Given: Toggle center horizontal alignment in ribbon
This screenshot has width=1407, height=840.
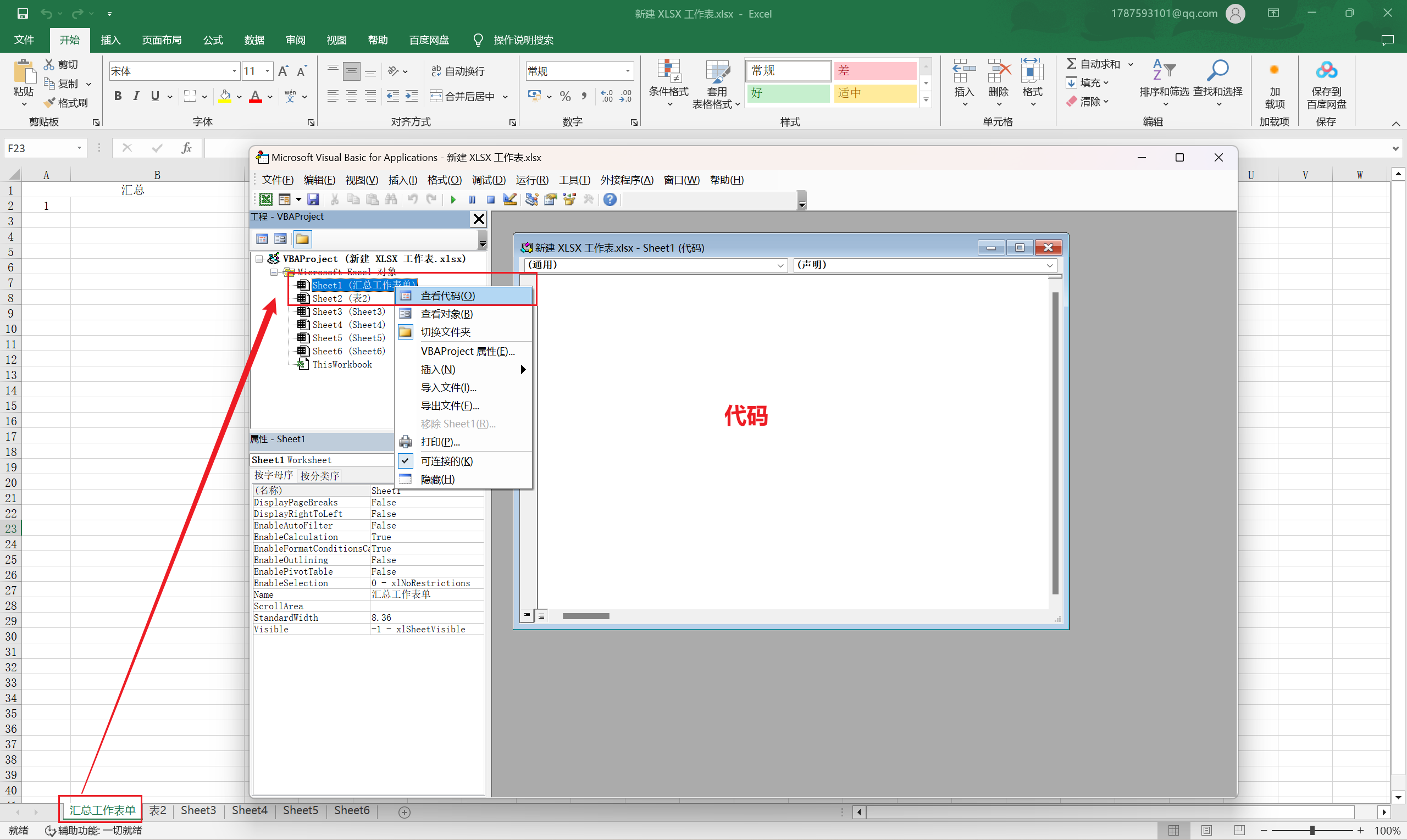Looking at the screenshot, I should point(352,96).
